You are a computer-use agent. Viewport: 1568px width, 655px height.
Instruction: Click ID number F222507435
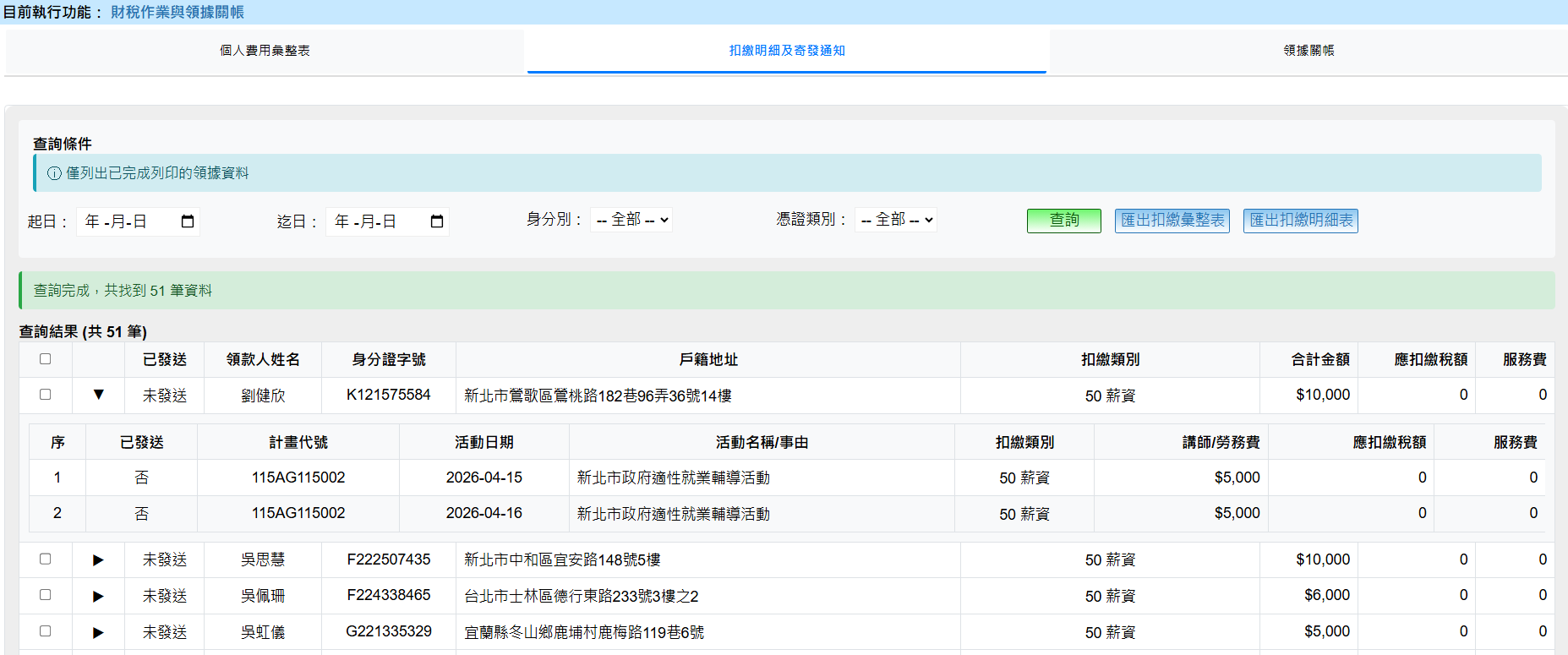click(389, 559)
